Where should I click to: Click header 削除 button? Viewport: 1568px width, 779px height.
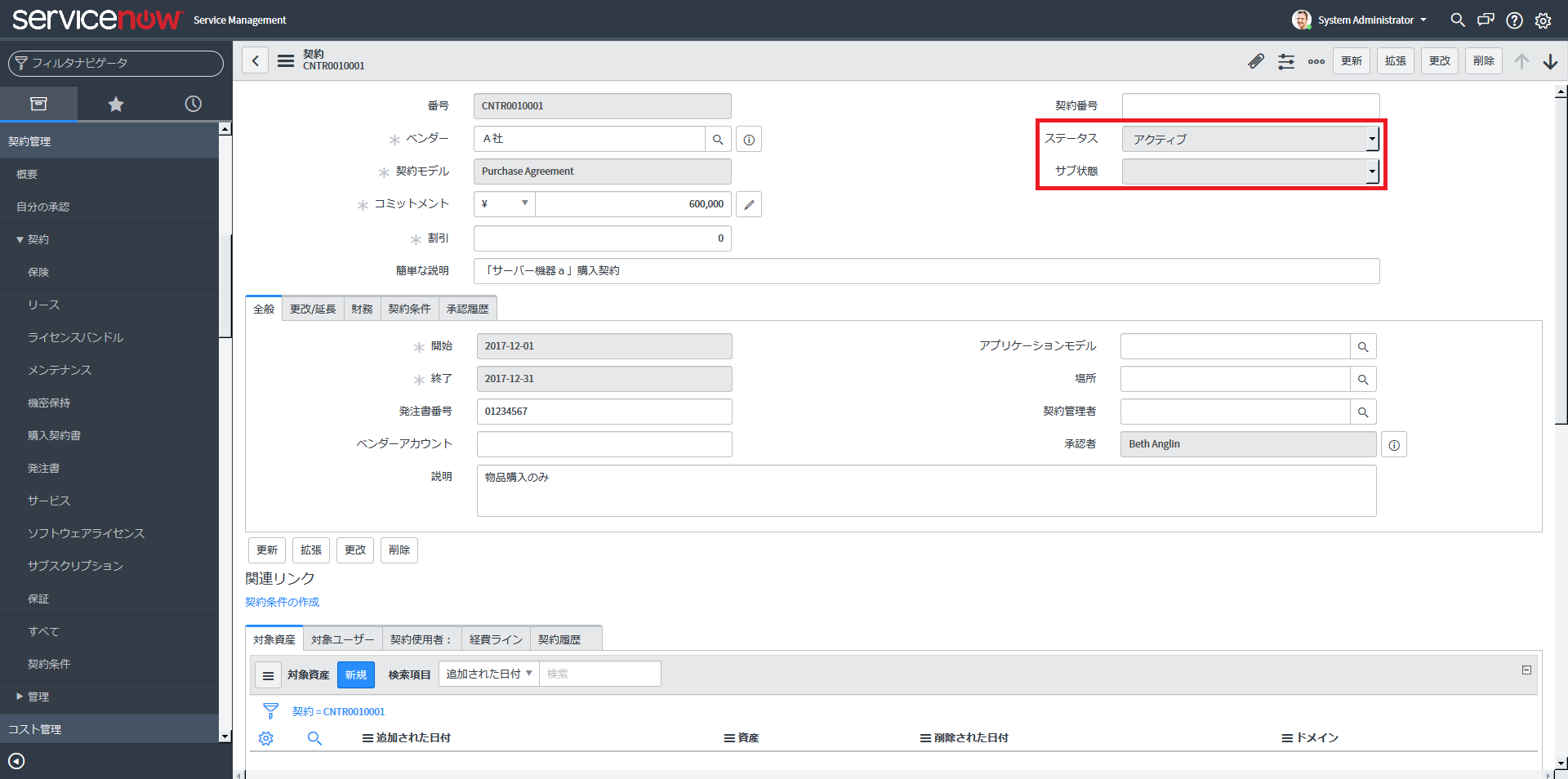click(1484, 61)
